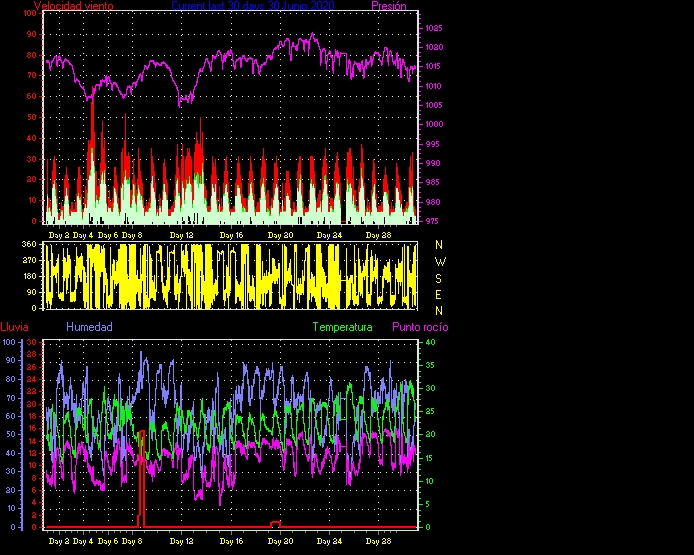This screenshot has width=694, height=555.
Task: Click the 16 value on red rain axis
Action: [32, 428]
